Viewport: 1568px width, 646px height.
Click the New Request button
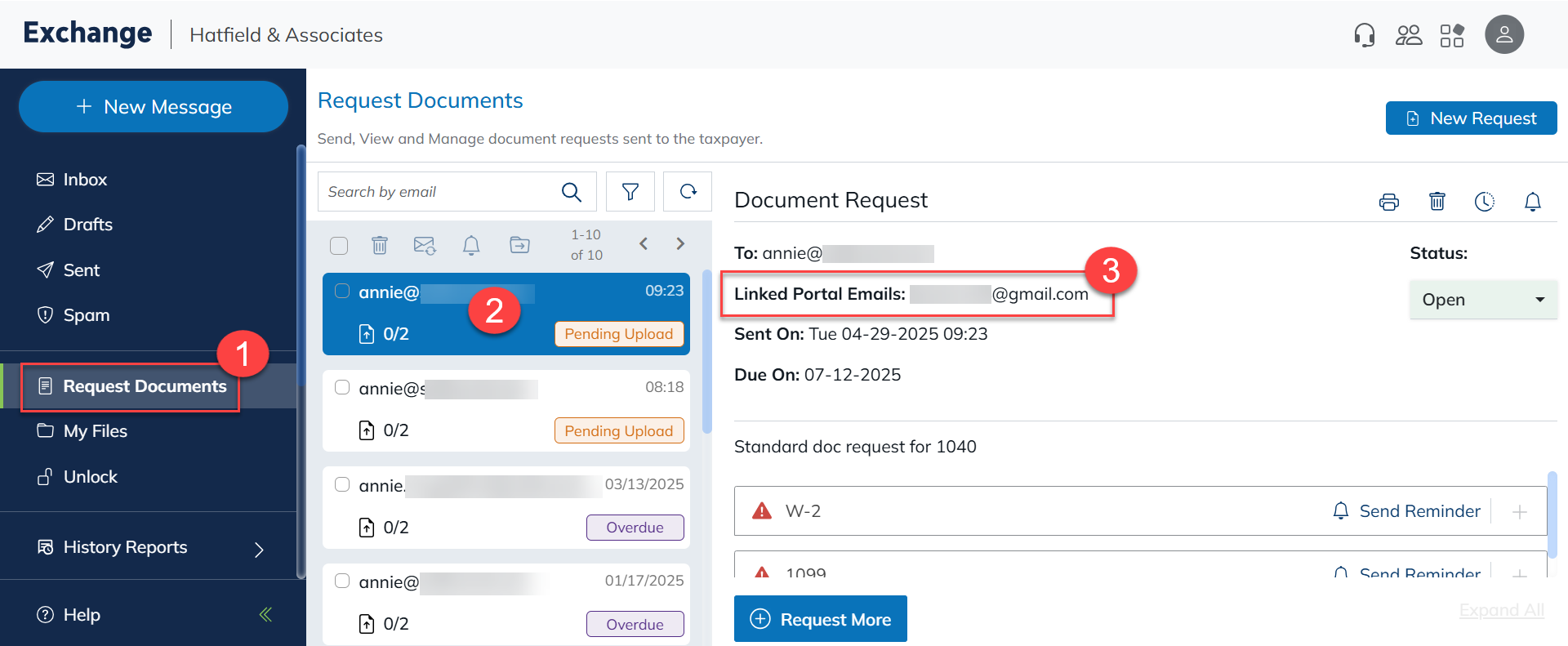pos(1471,118)
